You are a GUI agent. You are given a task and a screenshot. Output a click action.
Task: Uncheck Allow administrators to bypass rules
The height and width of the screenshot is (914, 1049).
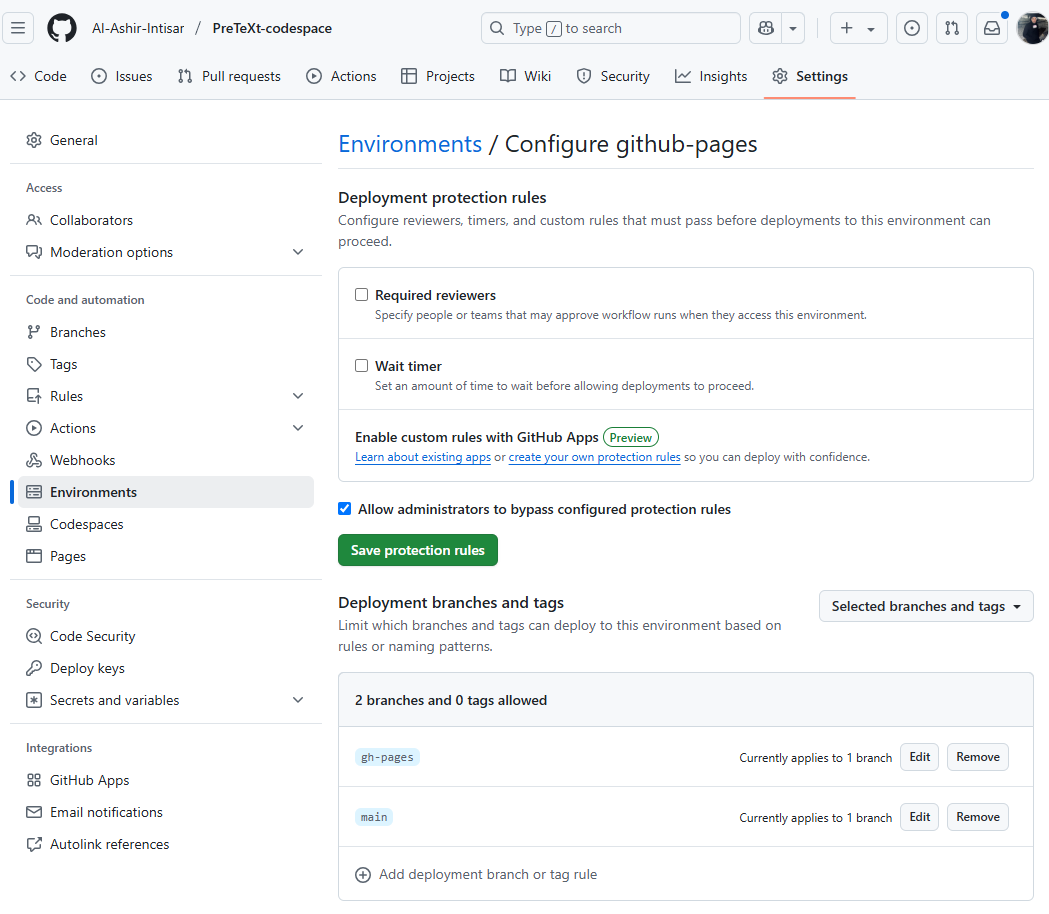click(x=345, y=509)
